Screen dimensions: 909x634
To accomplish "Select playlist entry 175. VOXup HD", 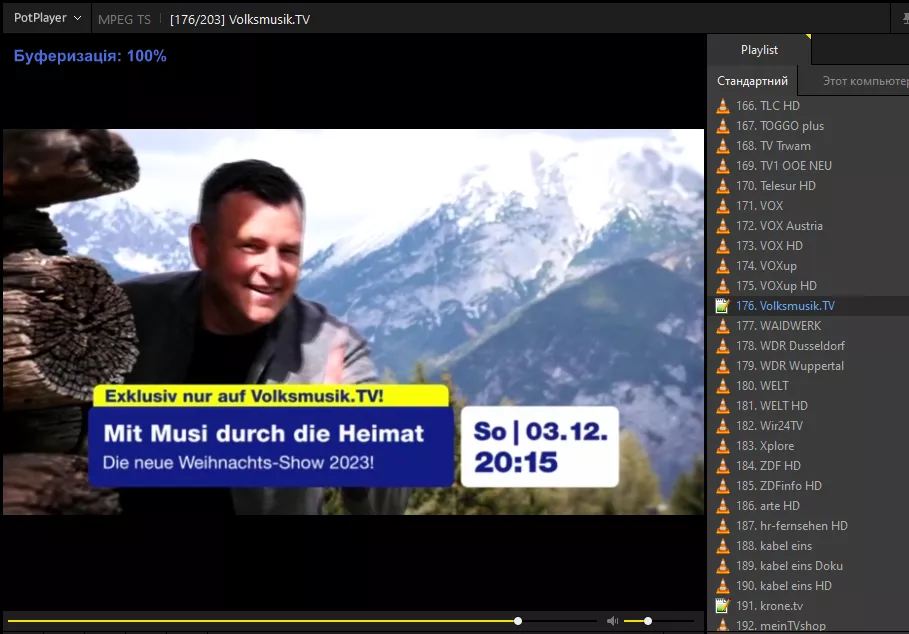I will point(808,286).
